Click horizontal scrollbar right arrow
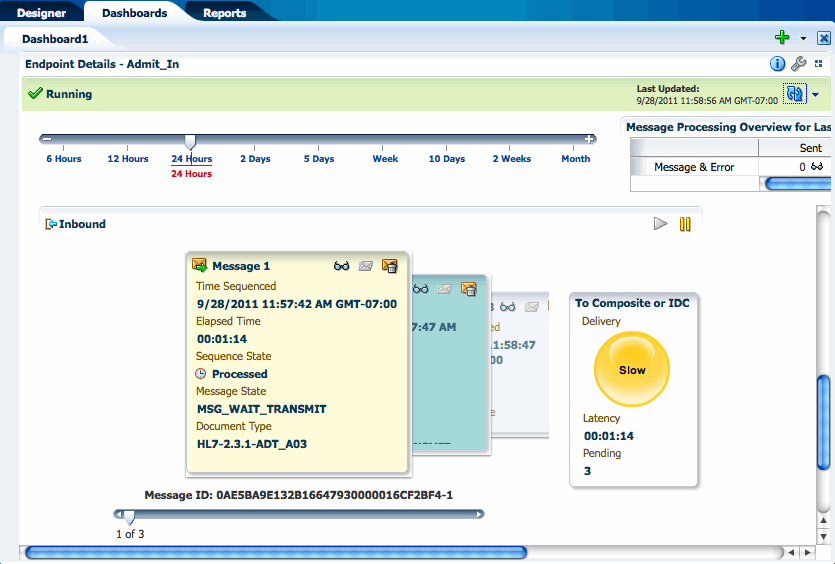Screen dimensions: 835x564 808,552
